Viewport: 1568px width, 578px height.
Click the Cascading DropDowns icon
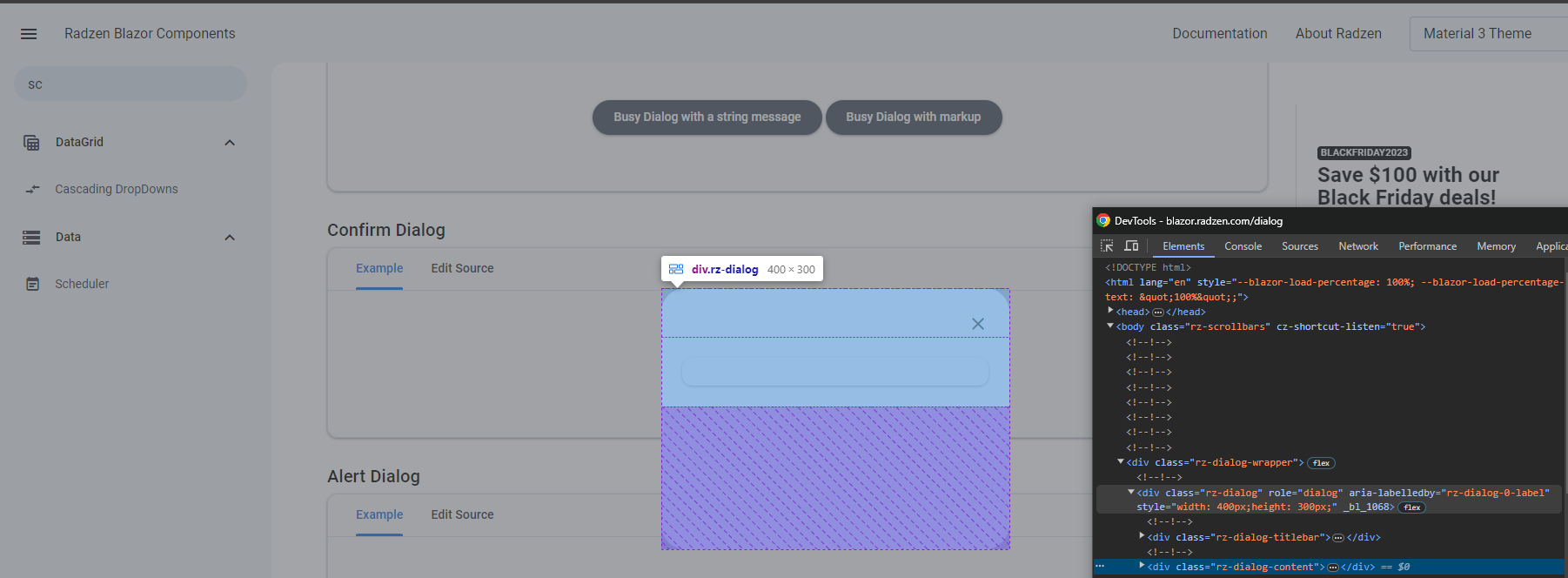click(32, 189)
